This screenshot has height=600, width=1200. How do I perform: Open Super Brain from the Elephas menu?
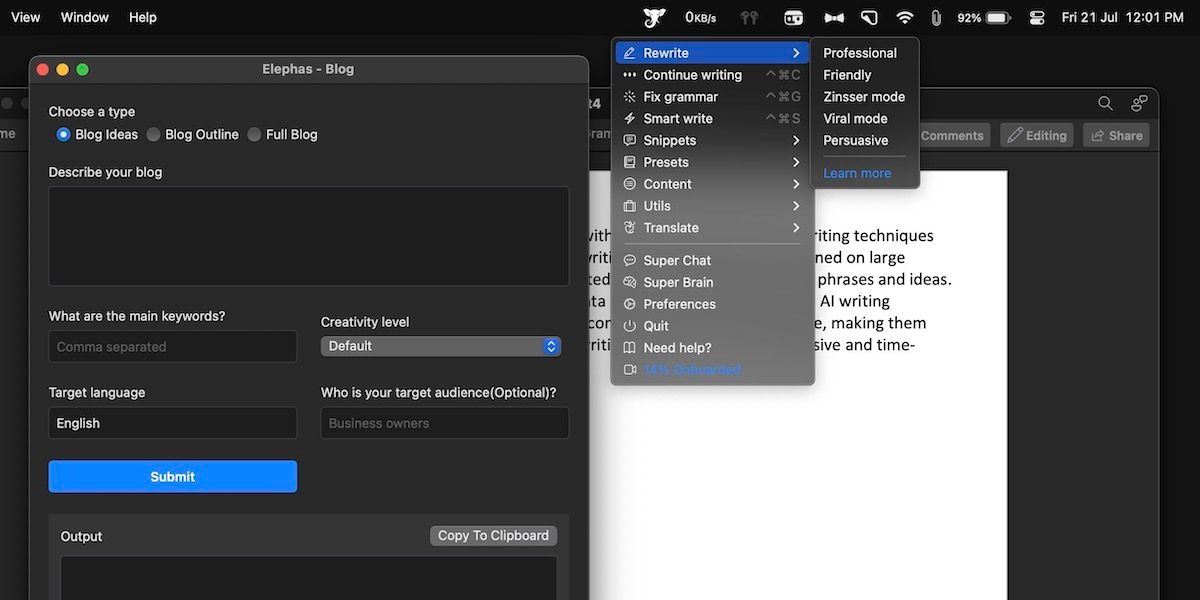(678, 282)
